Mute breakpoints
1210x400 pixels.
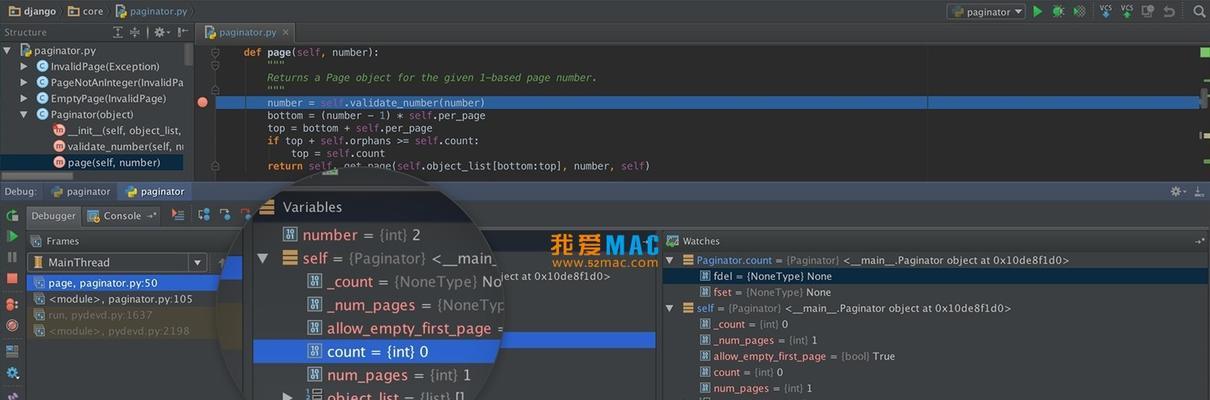(x=12, y=325)
